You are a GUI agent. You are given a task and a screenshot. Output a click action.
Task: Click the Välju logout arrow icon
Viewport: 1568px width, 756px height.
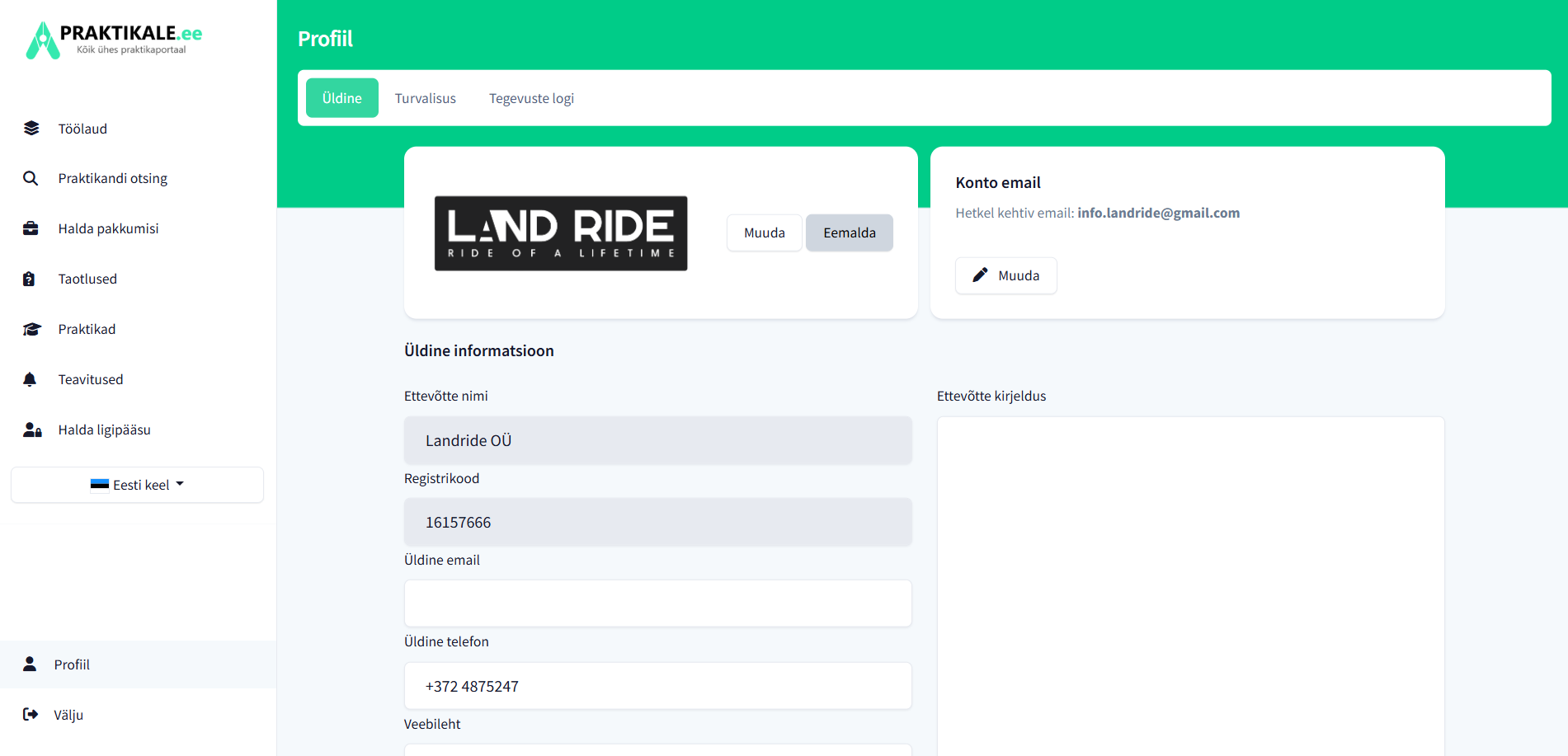pyautogui.click(x=31, y=715)
